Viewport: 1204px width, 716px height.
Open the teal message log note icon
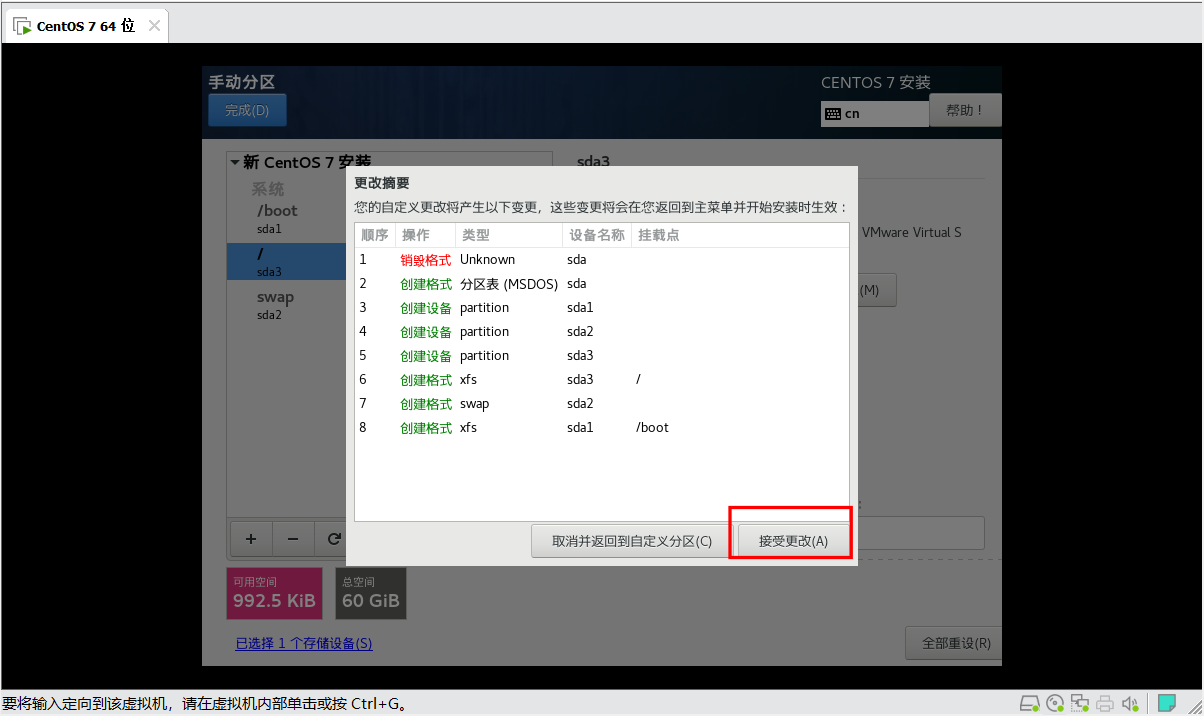coord(1167,703)
